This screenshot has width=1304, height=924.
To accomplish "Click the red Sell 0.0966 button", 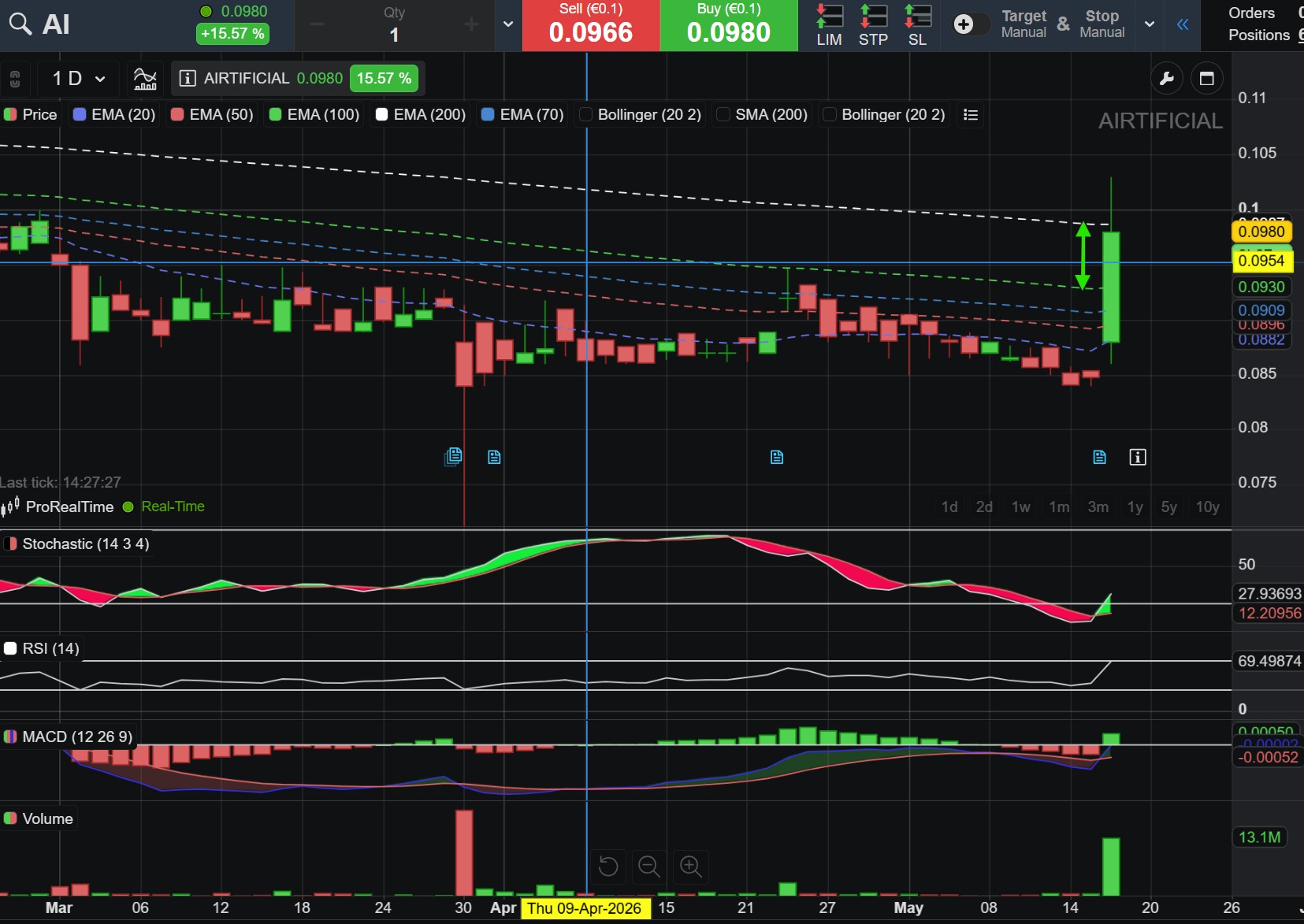I will coord(591,25).
